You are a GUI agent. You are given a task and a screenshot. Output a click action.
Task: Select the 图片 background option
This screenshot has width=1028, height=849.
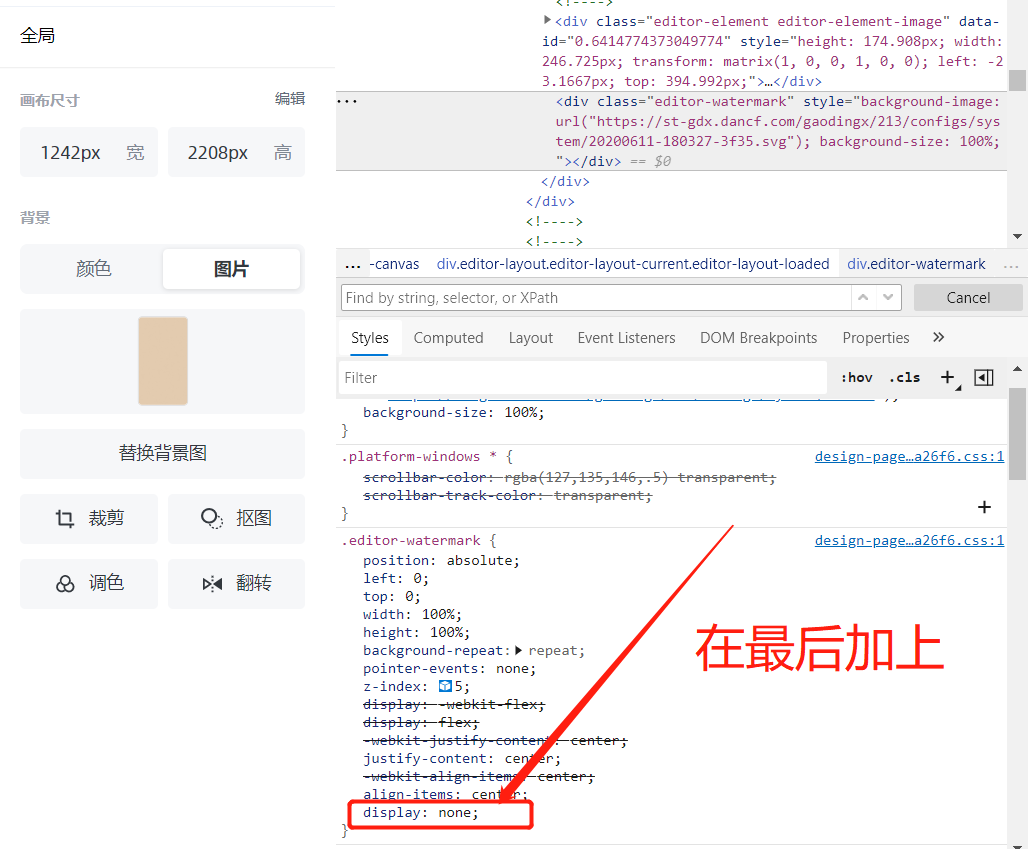pyautogui.click(x=231, y=269)
